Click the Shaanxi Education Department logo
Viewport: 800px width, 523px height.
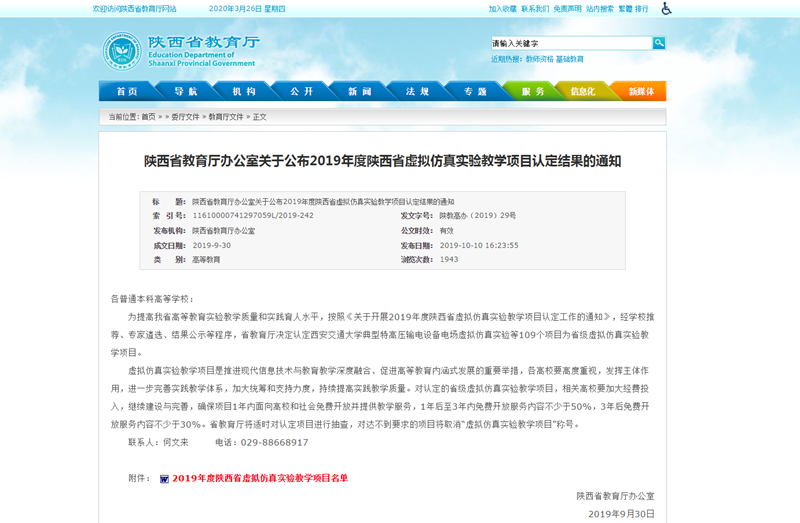[121, 51]
